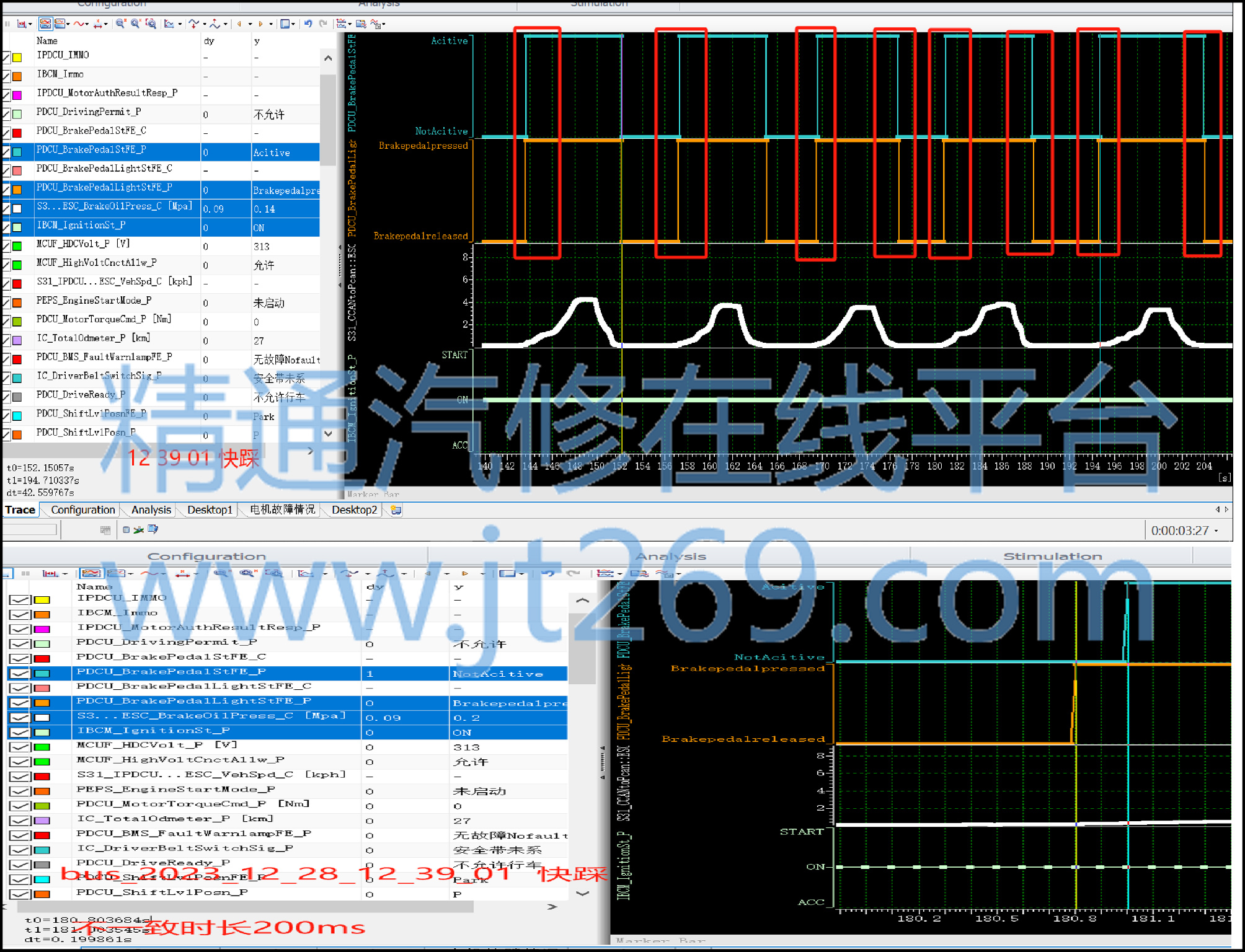Open window layout dropdown arrow, top toolbar

pyautogui.click(x=293, y=24)
